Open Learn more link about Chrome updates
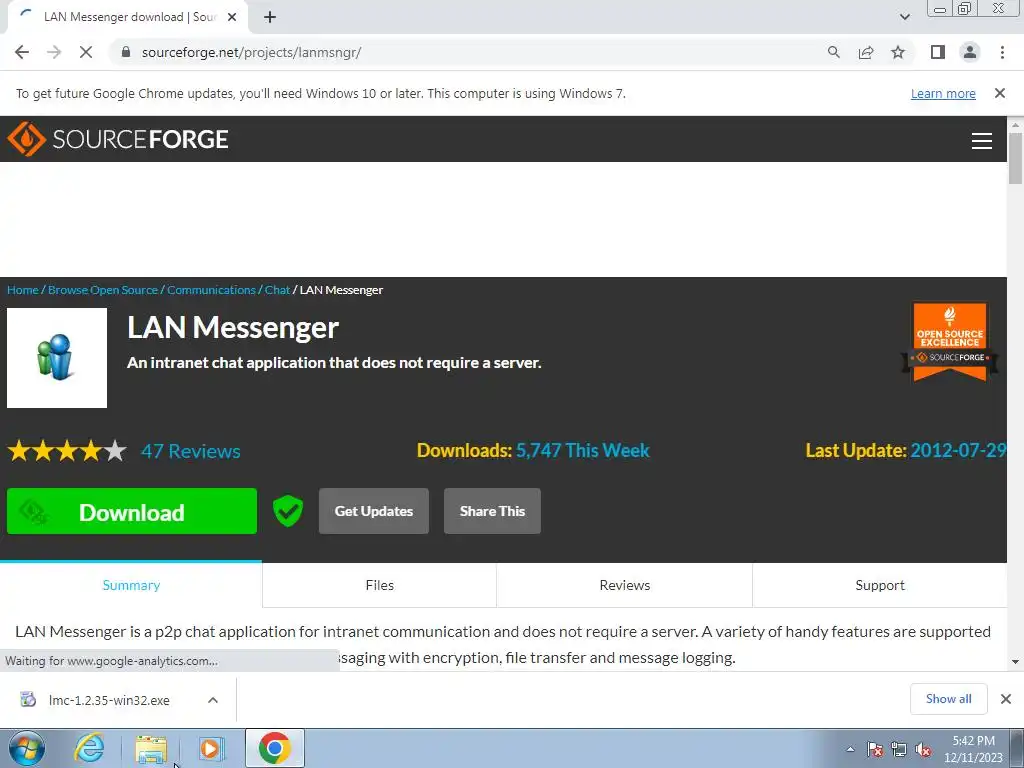 [943, 94]
